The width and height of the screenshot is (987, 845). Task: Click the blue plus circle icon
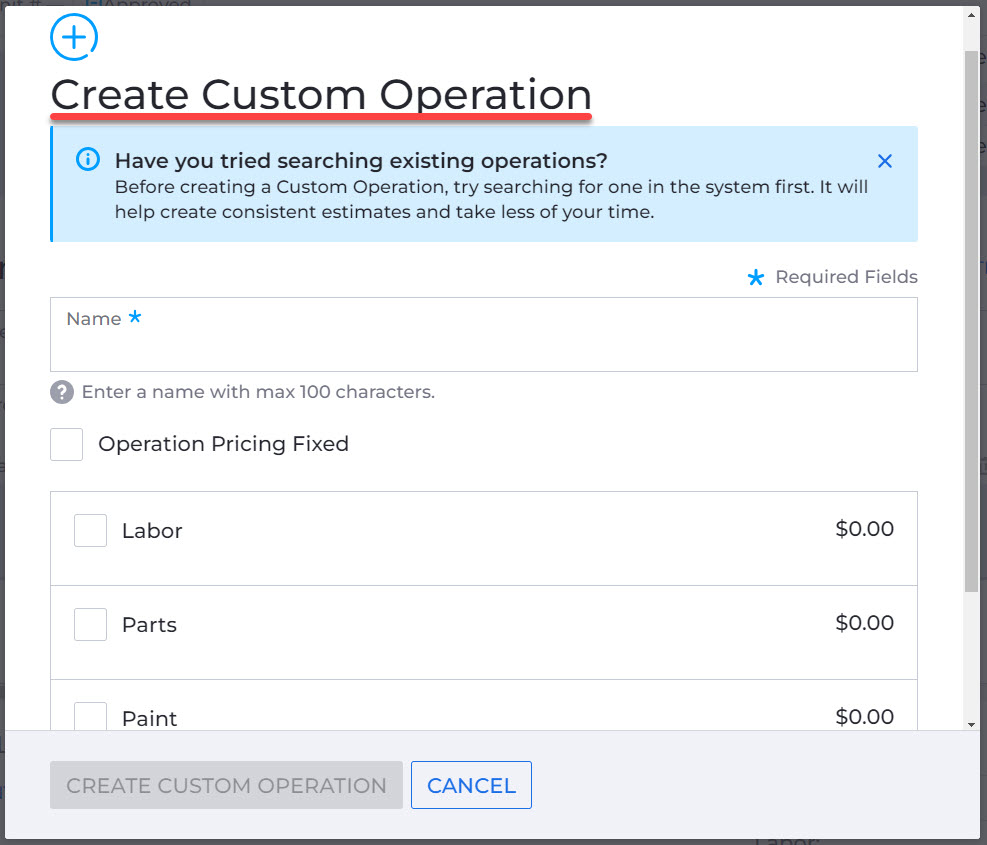pyautogui.click(x=74, y=37)
